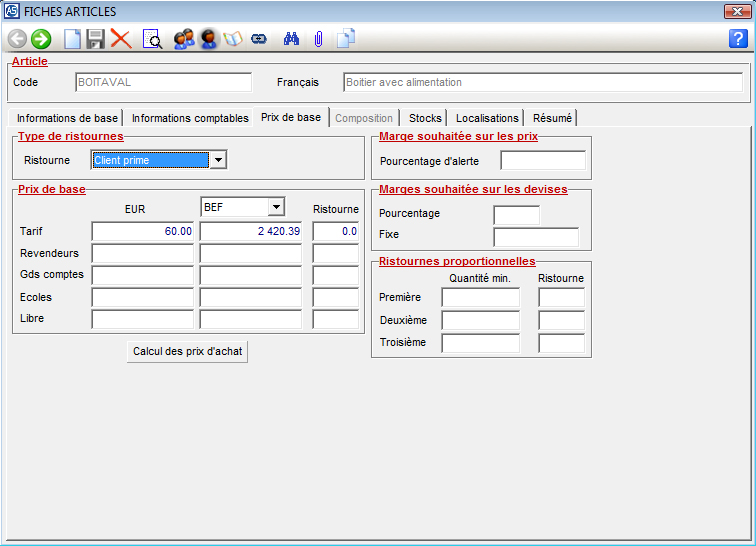This screenshot has height=546, width=756.
Task: Expand the Ristourne type dropdown
Action: (x=218, y=160)
